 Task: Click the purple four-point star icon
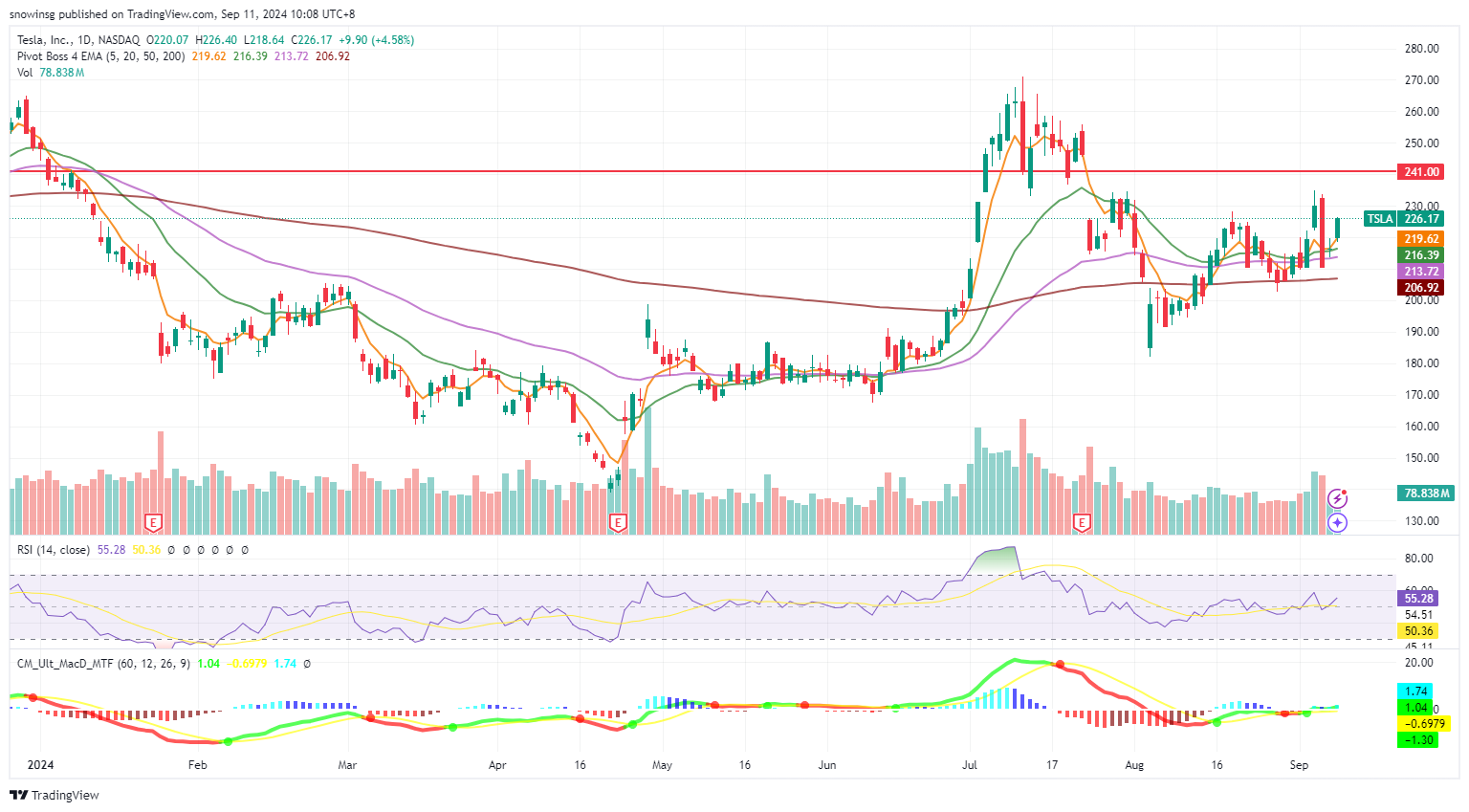[x=1338, y=522]
